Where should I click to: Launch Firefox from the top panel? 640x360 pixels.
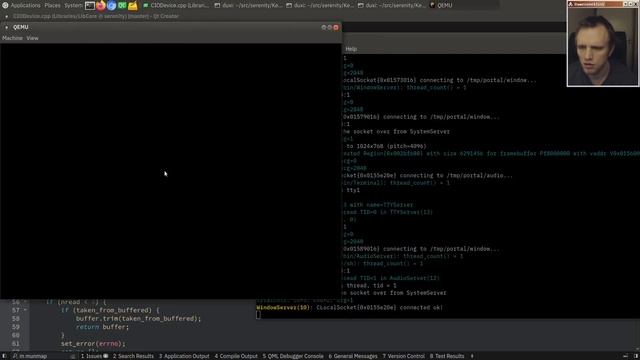[x=101, y=5]
